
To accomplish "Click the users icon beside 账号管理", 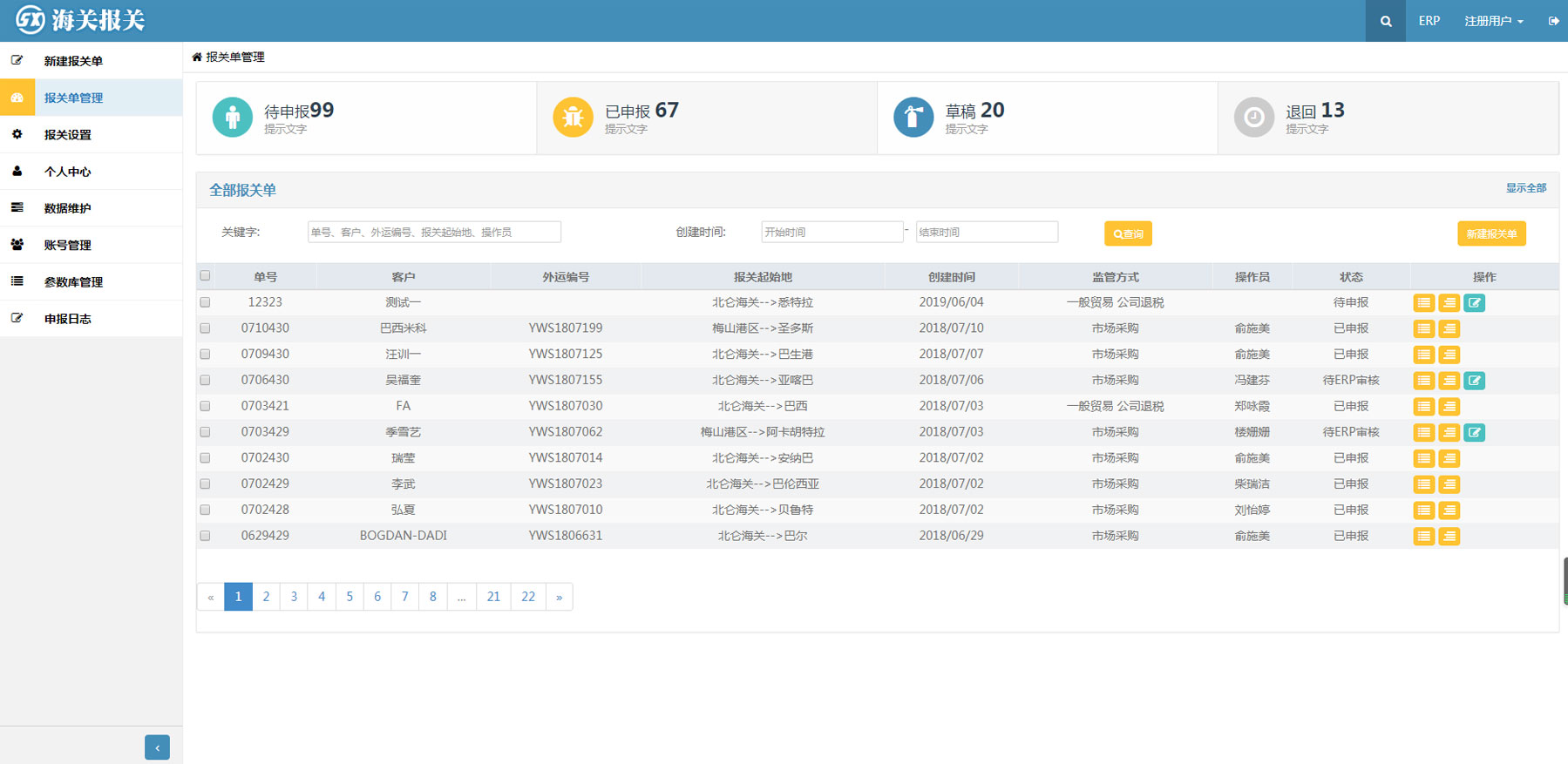I will click(x=17, y=245).
